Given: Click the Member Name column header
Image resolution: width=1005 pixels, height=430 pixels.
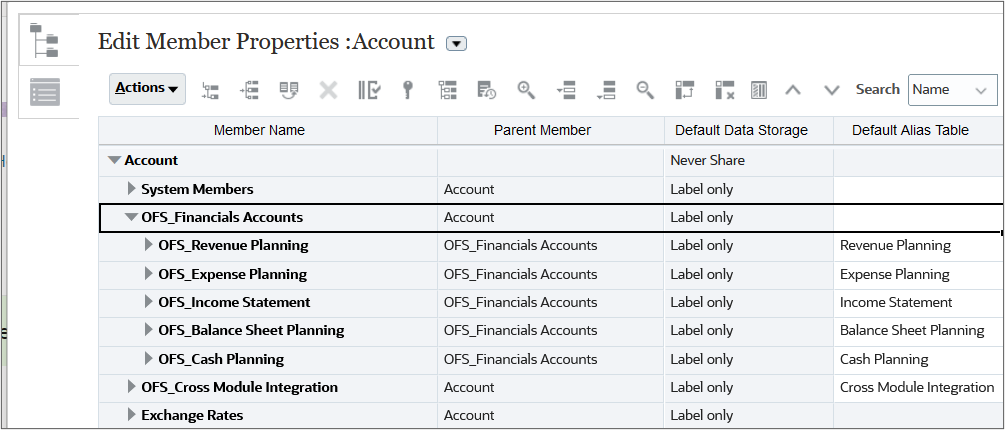Looking at the screenshot, I should (x=268, y=131).
